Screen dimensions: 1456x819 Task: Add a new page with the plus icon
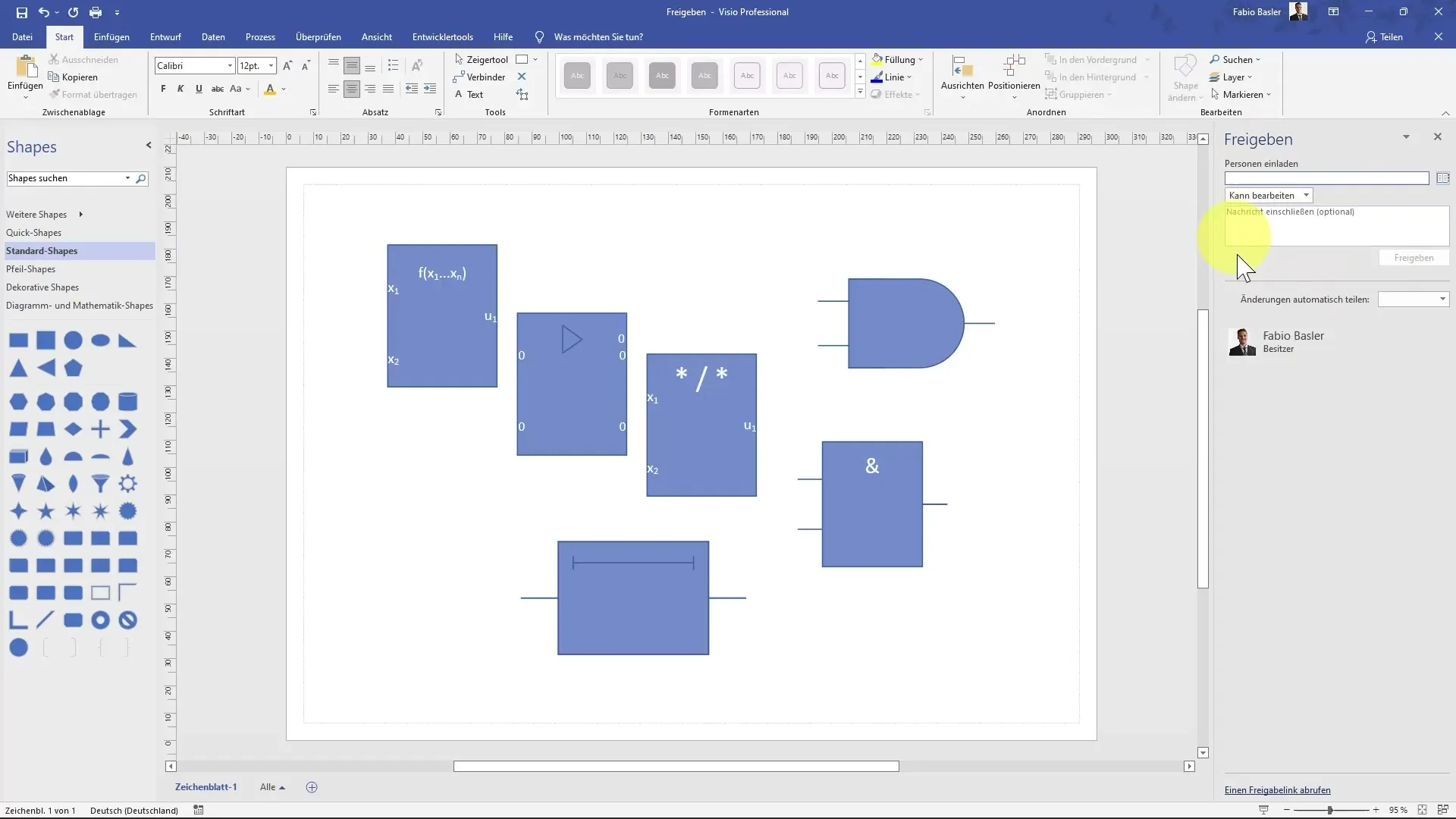click(x=312, y=787)
